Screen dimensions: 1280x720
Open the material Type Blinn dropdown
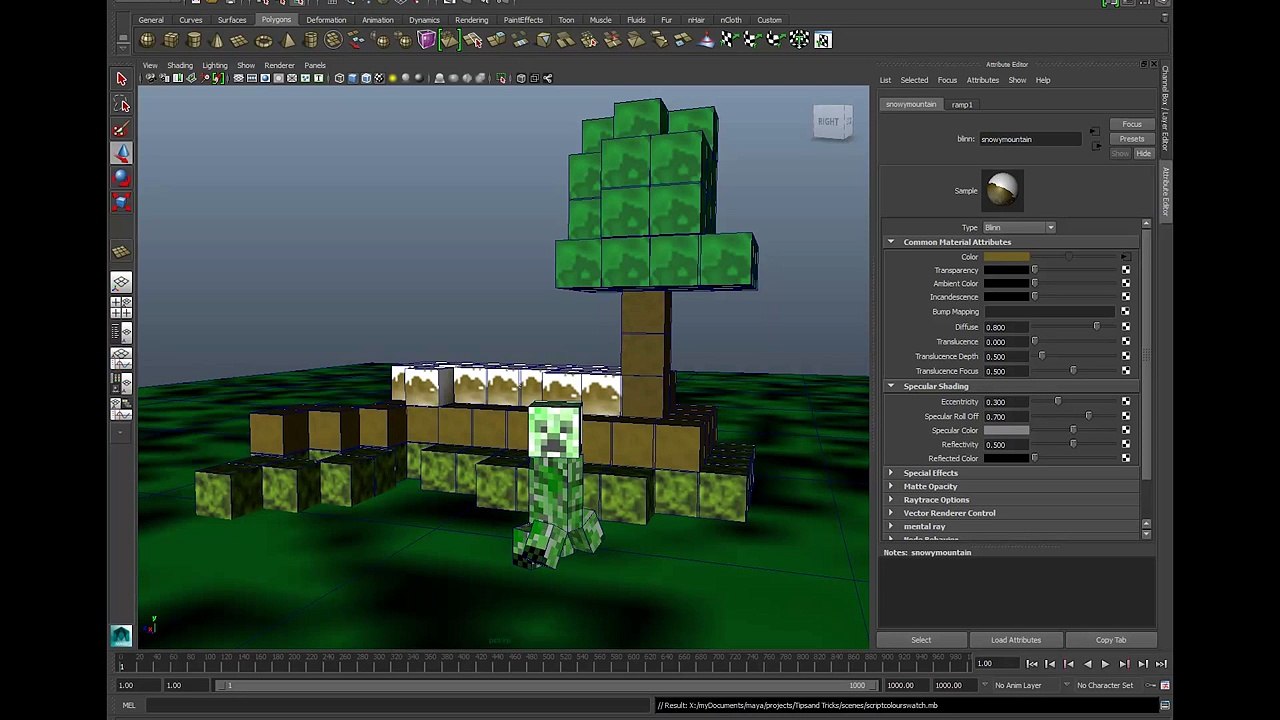click(x=1019, y=228)
